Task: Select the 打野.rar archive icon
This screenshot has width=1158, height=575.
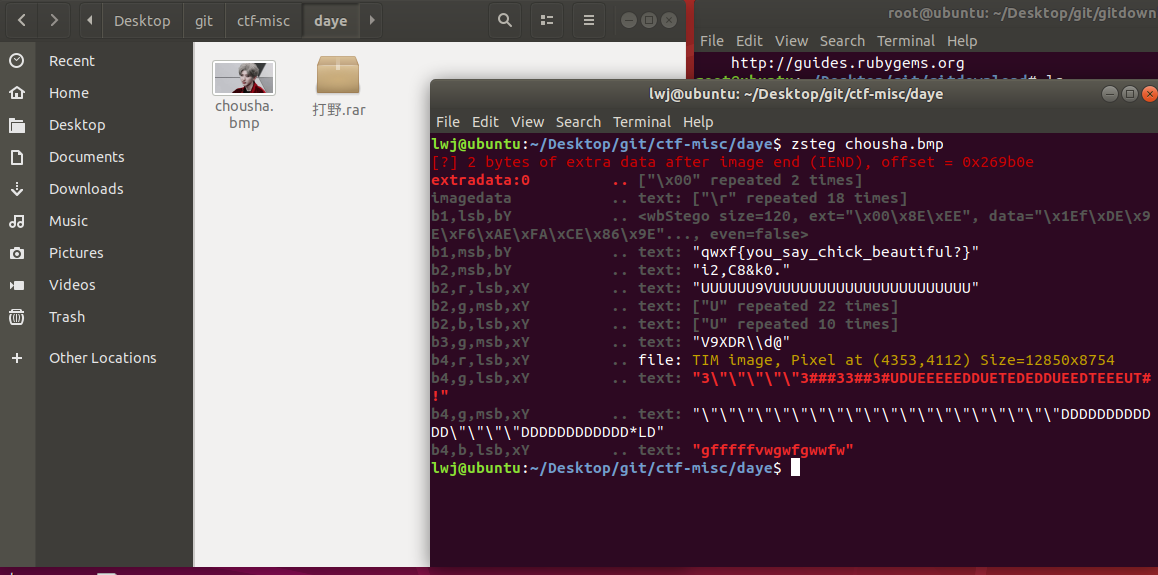Action: [x=338, y=75]
